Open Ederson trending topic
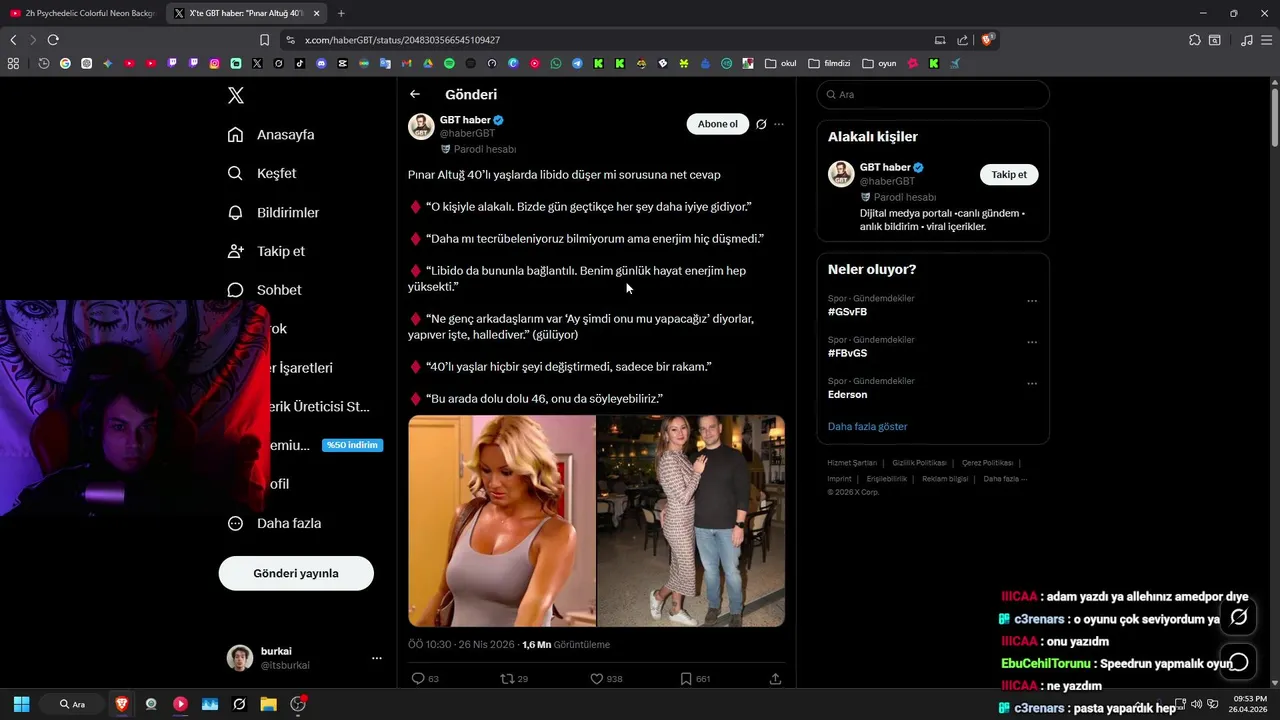The height and width of the screenshot is (720, 1280). [847, 395]
